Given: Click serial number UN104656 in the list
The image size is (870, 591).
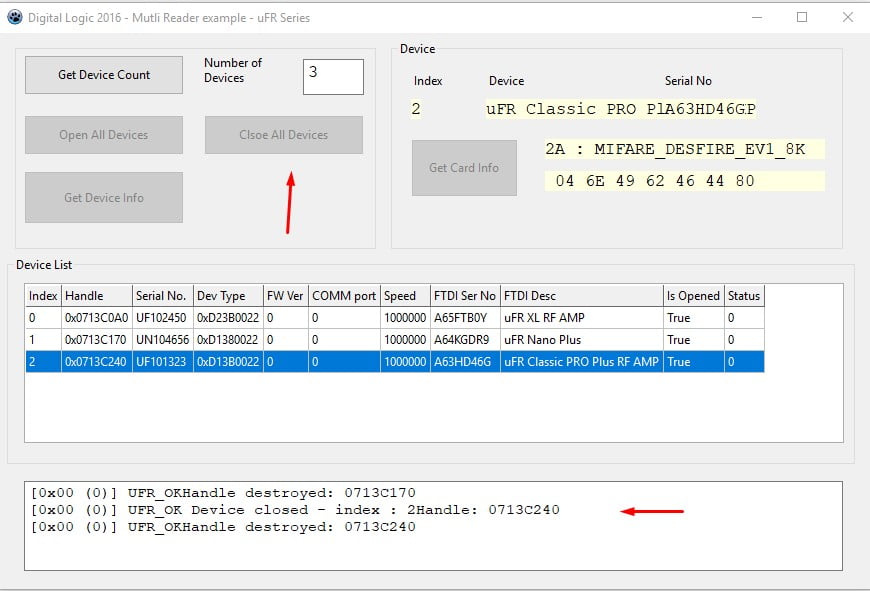Looking at the screenshot, I should tap(163, 340).
